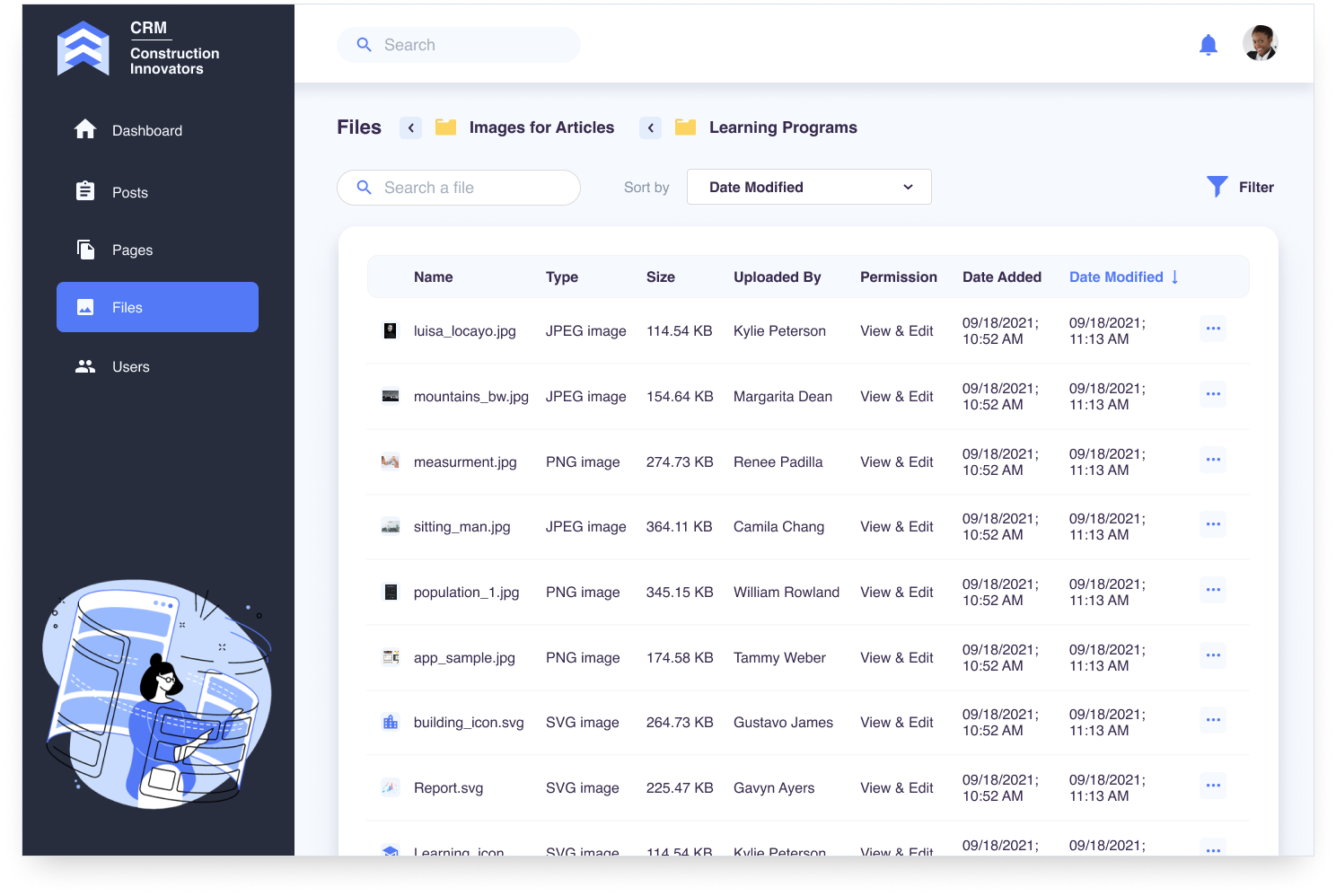Go to Dashboard in the sidebar

click(x=146, y=130)
